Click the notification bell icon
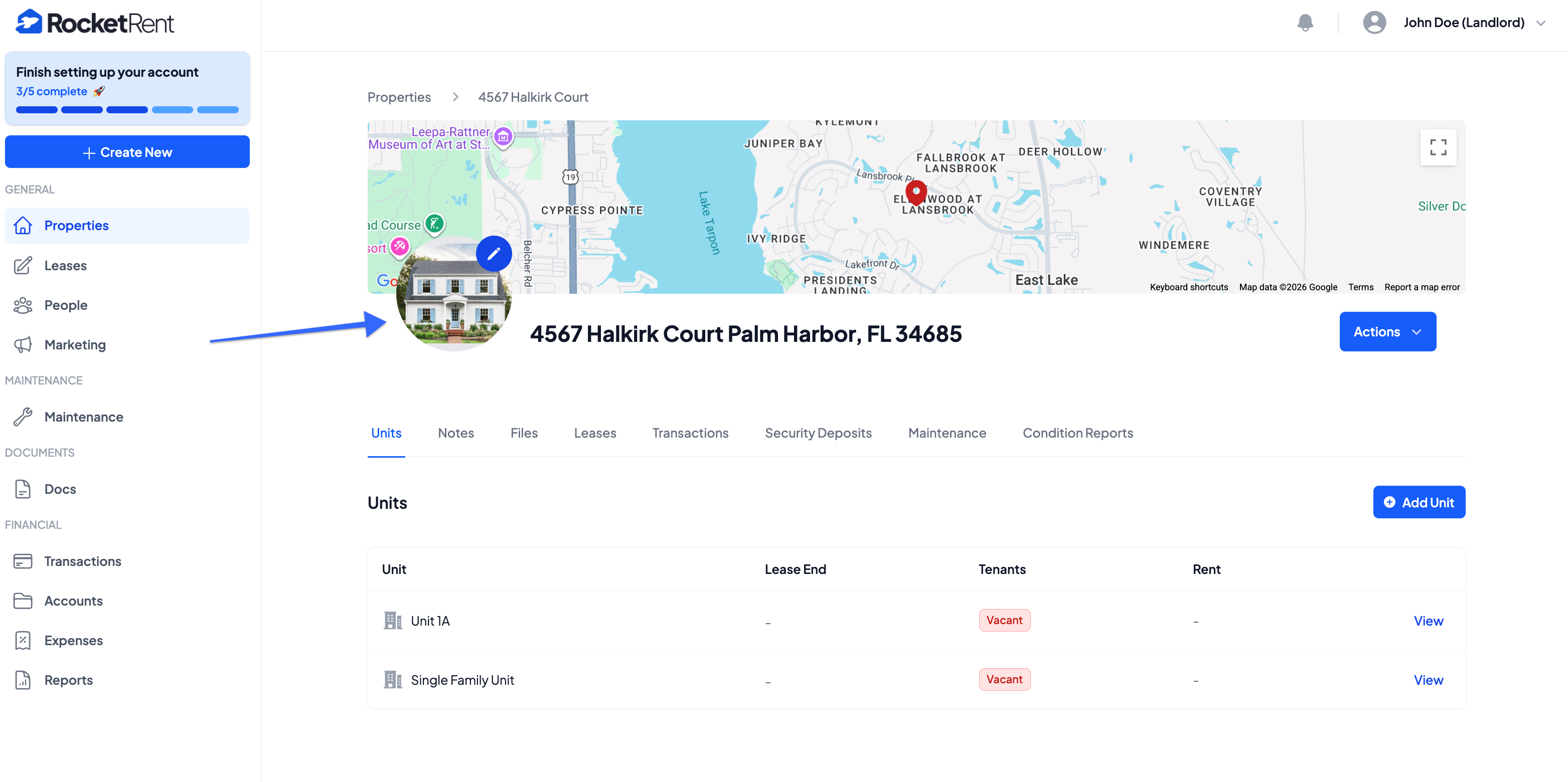Viewport: 1568px width, 782px height. pyautogui.click(x=1305, y=23)
